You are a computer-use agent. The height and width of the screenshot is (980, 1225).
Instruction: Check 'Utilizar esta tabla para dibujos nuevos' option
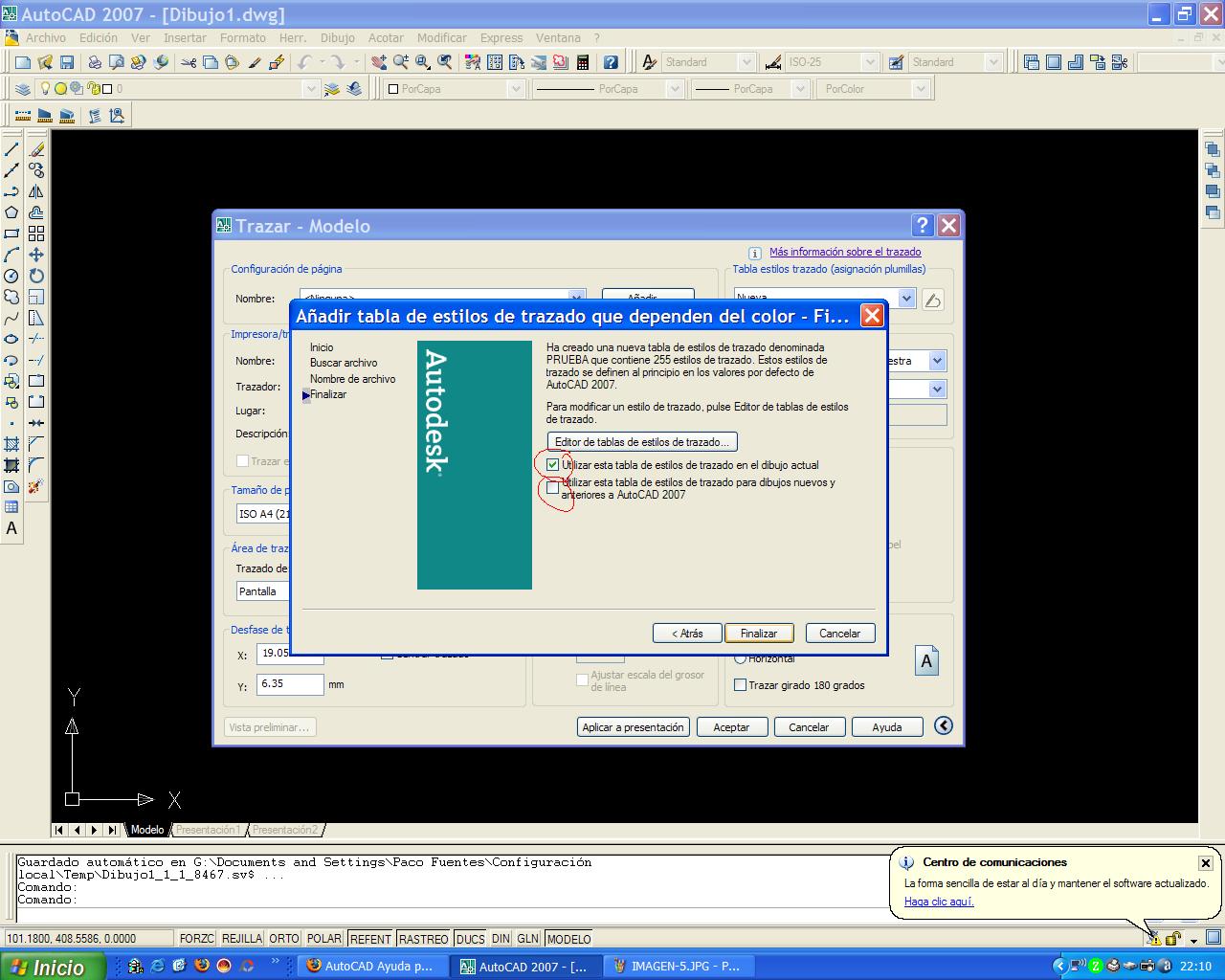coord(553,488)
